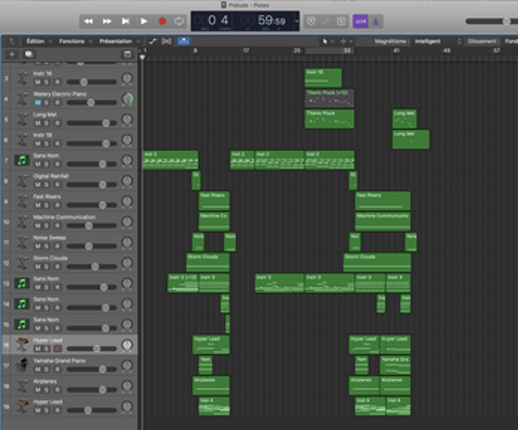Screen dimensions: 518x430
Task: Open the Édition menu
Action: pyautogui.click(x=36, y=41)
